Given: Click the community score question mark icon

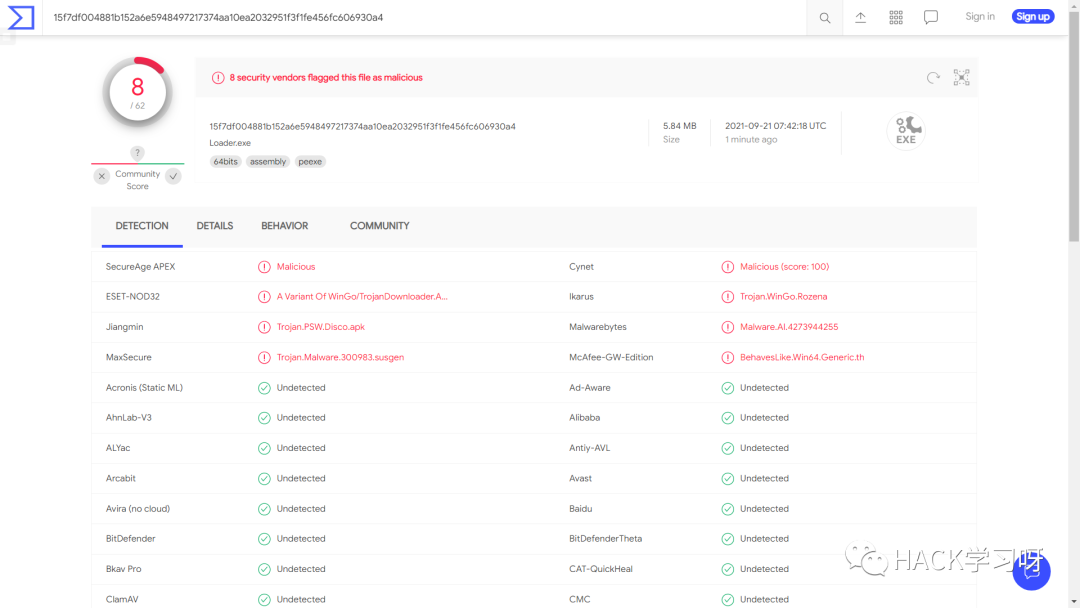Looking at the screenshot, I should point(137,153).
